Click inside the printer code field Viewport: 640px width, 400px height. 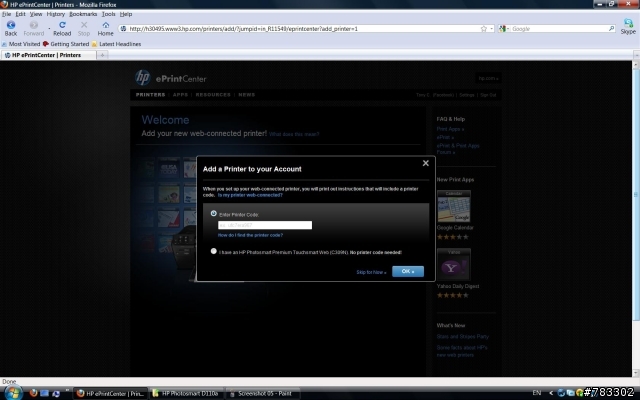tap(265, 225)
